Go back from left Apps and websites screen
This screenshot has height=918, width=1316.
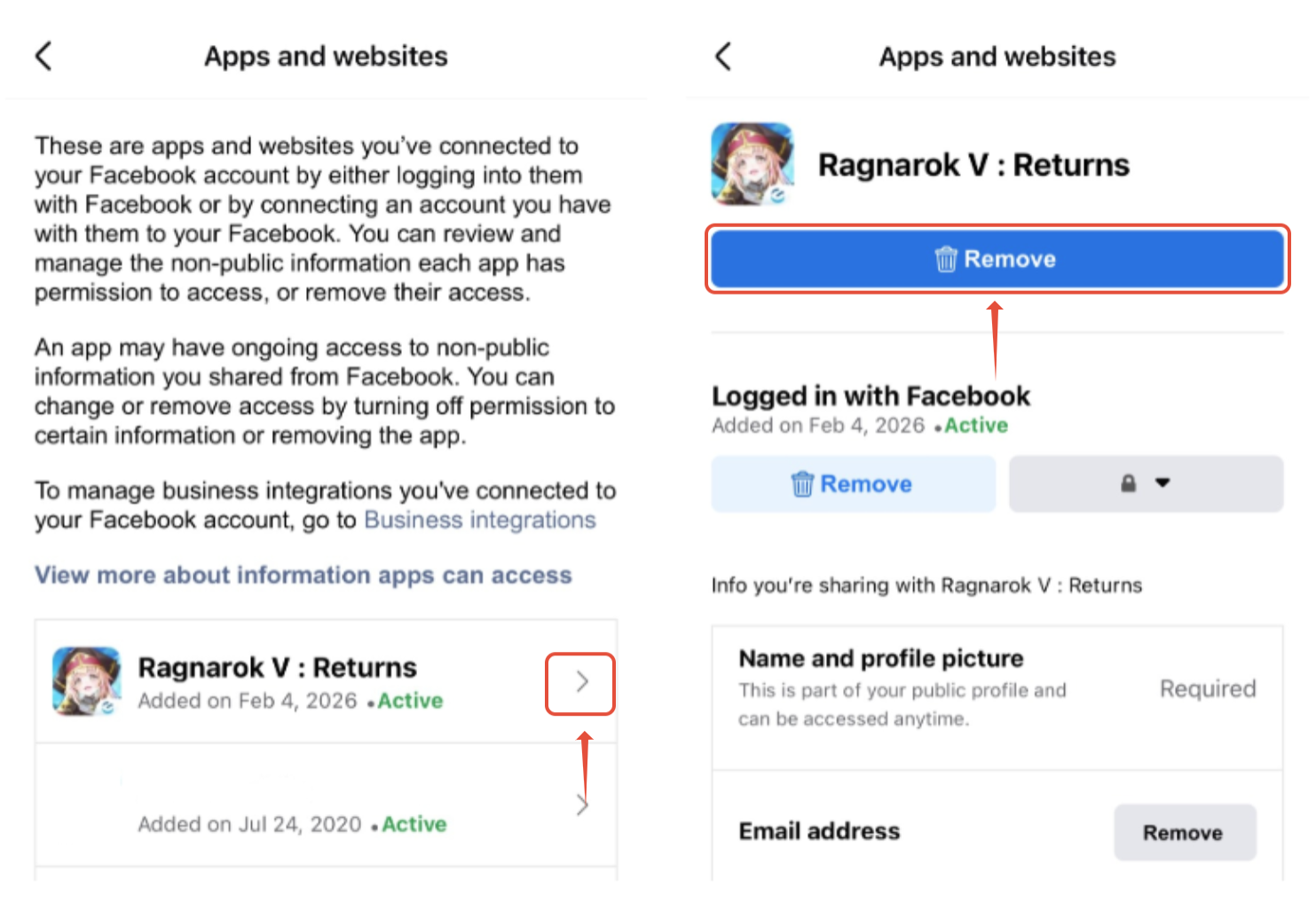coord(43,56)
